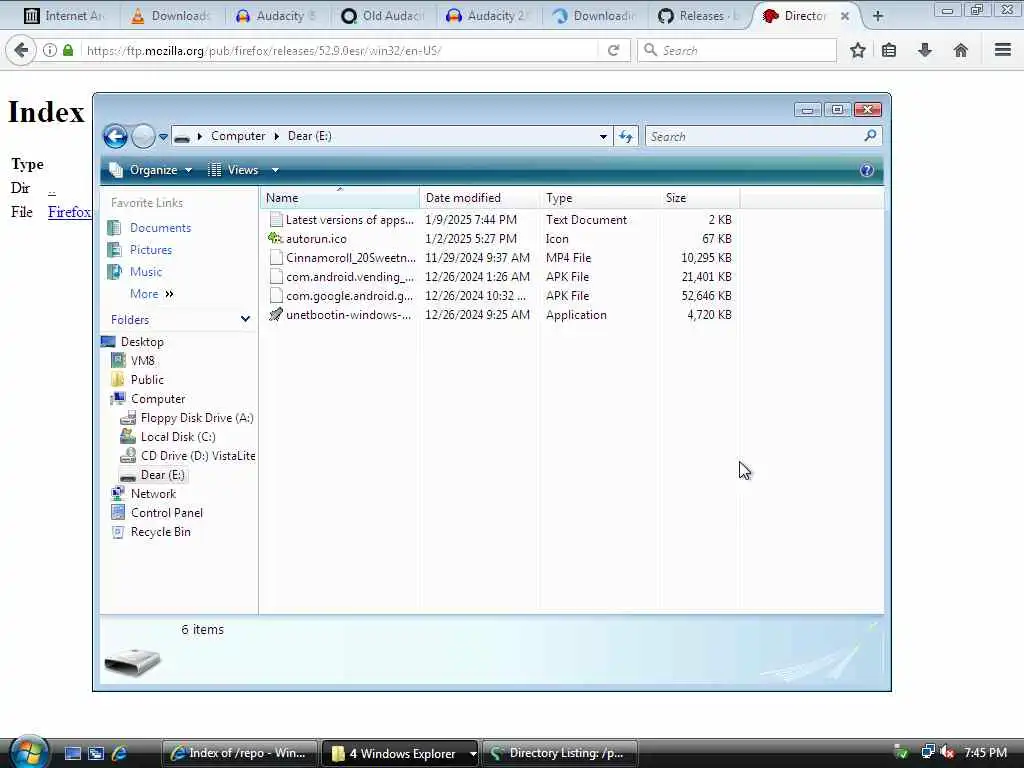The image size is (1024, 768).
Task: Open Music favorite link
Action: tap(146, 272)
